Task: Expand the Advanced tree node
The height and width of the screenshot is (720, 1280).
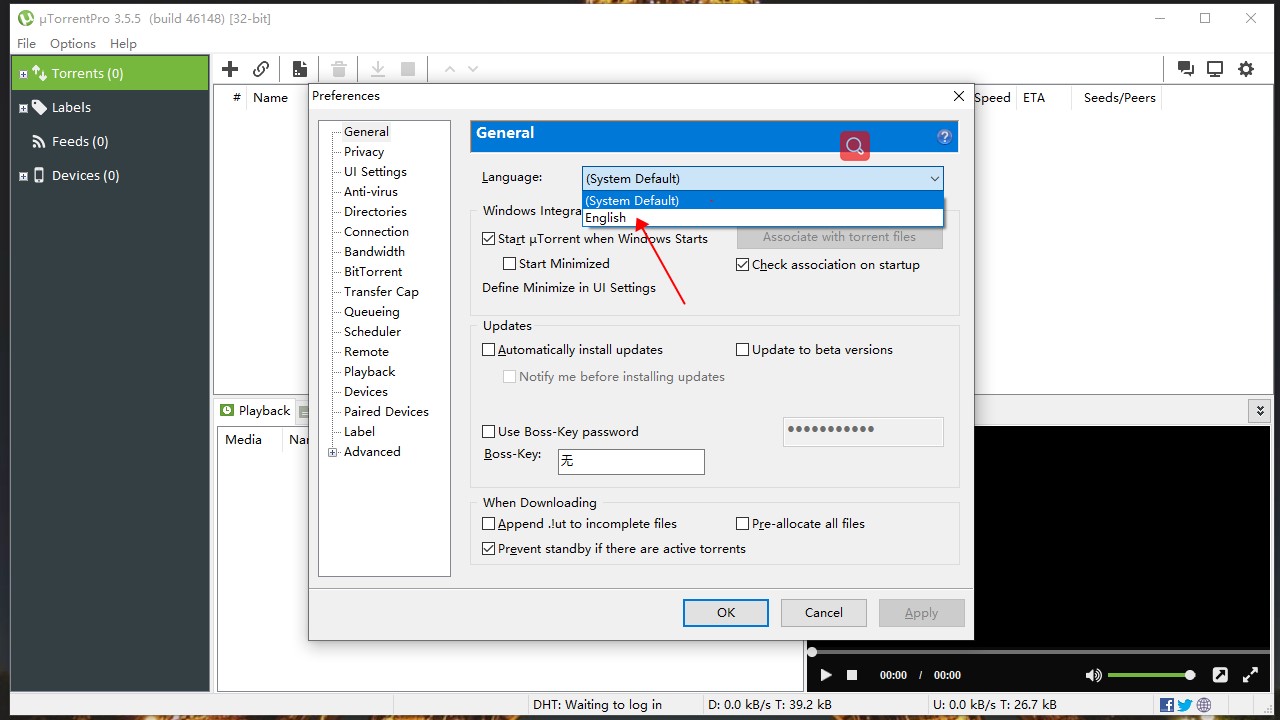Action: (x=333, y=452)
